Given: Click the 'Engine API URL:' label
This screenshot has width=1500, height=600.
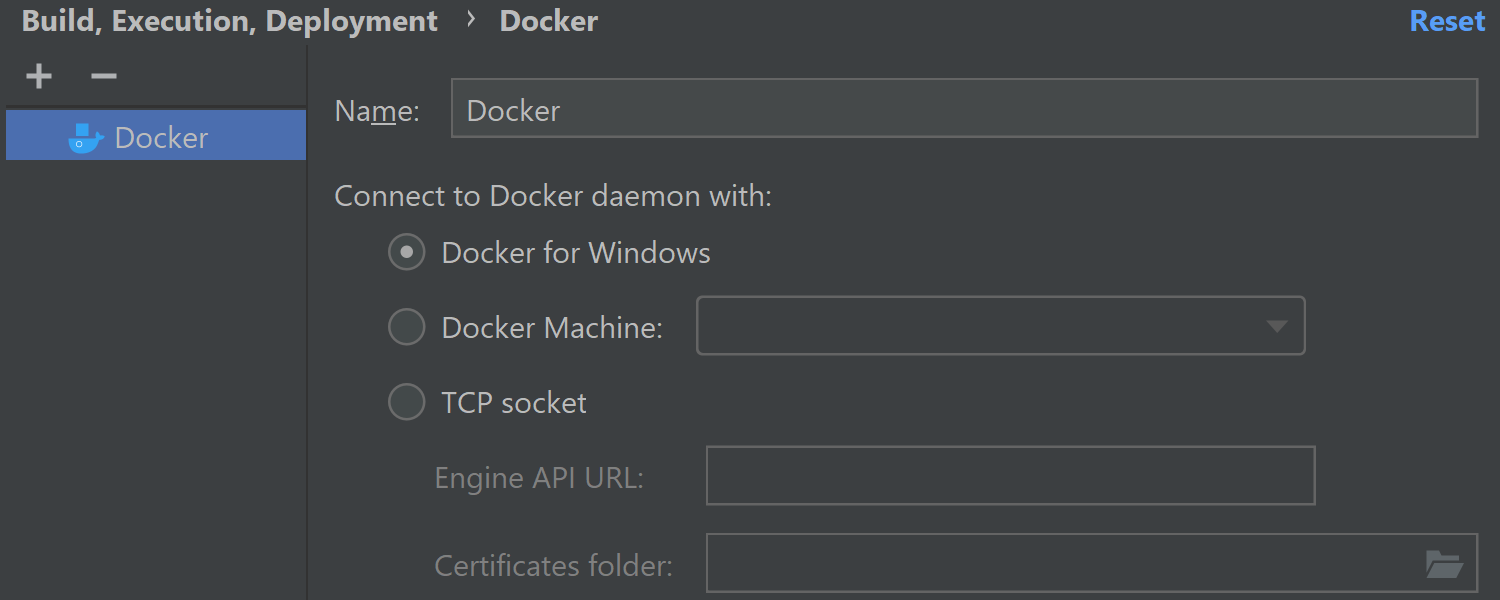Looking at the screenshot, I should (539, 478).
